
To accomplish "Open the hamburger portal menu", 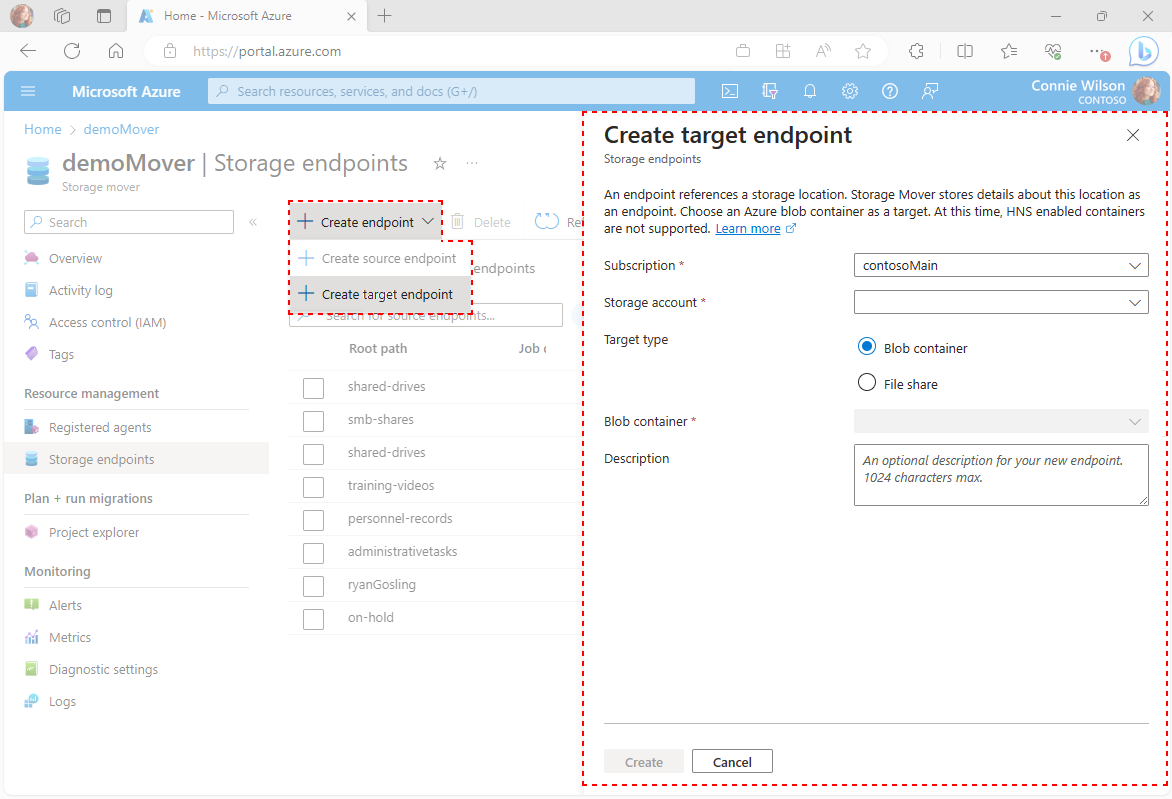I will pyautogui.click(x=28, y=91).
